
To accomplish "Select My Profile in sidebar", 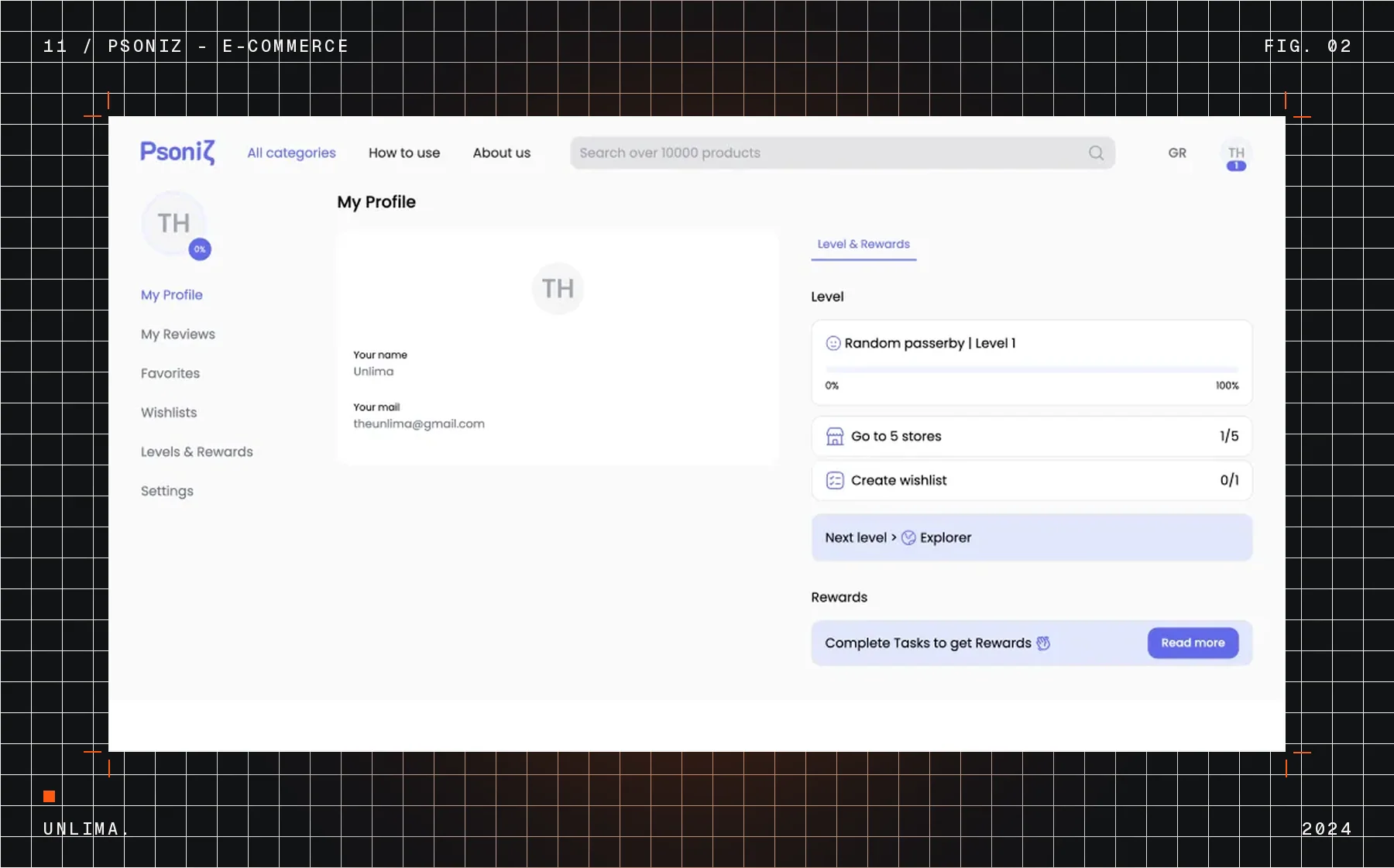I will pos(172,295).
